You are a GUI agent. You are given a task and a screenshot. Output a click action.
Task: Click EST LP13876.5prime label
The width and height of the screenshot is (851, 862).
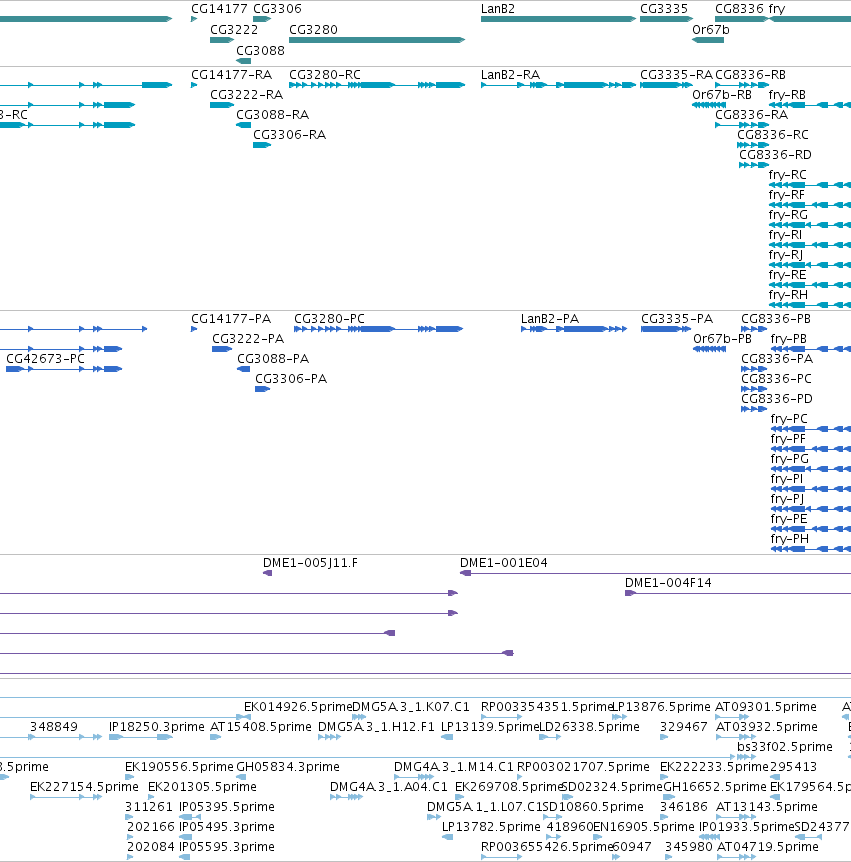[x=661, y=706]
